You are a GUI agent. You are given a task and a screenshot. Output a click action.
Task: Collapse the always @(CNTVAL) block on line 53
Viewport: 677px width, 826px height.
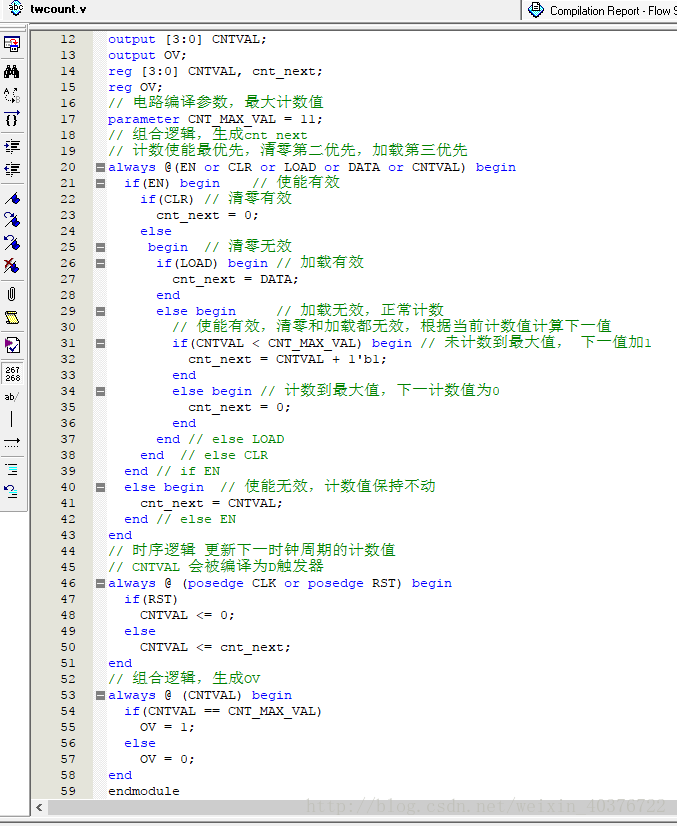click(x=100, y=695)
